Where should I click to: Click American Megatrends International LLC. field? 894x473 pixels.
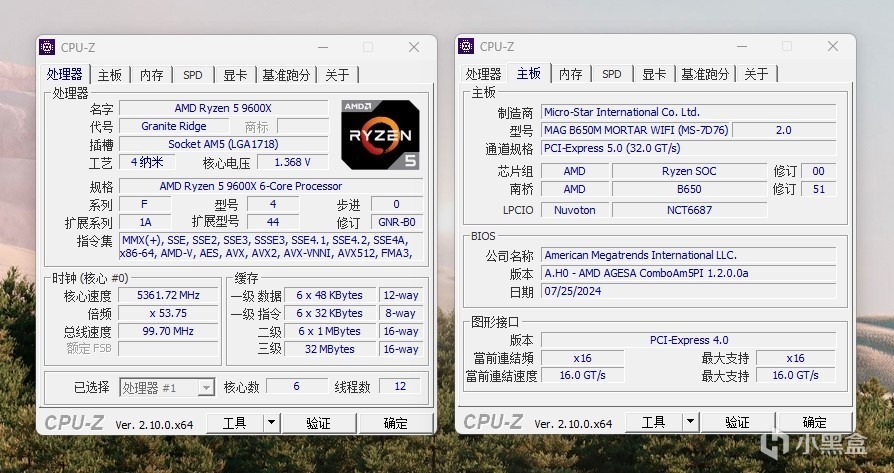coord(689,255)
